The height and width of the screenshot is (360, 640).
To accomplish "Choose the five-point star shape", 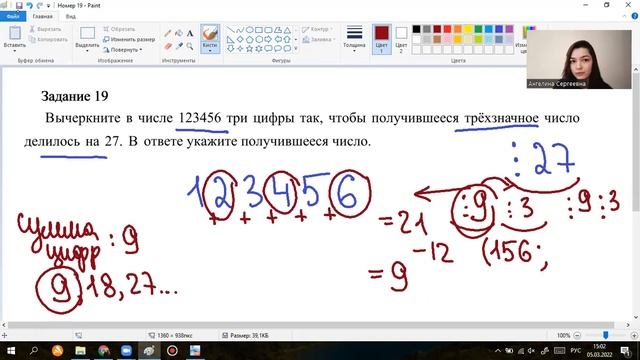I will point(249,49).
